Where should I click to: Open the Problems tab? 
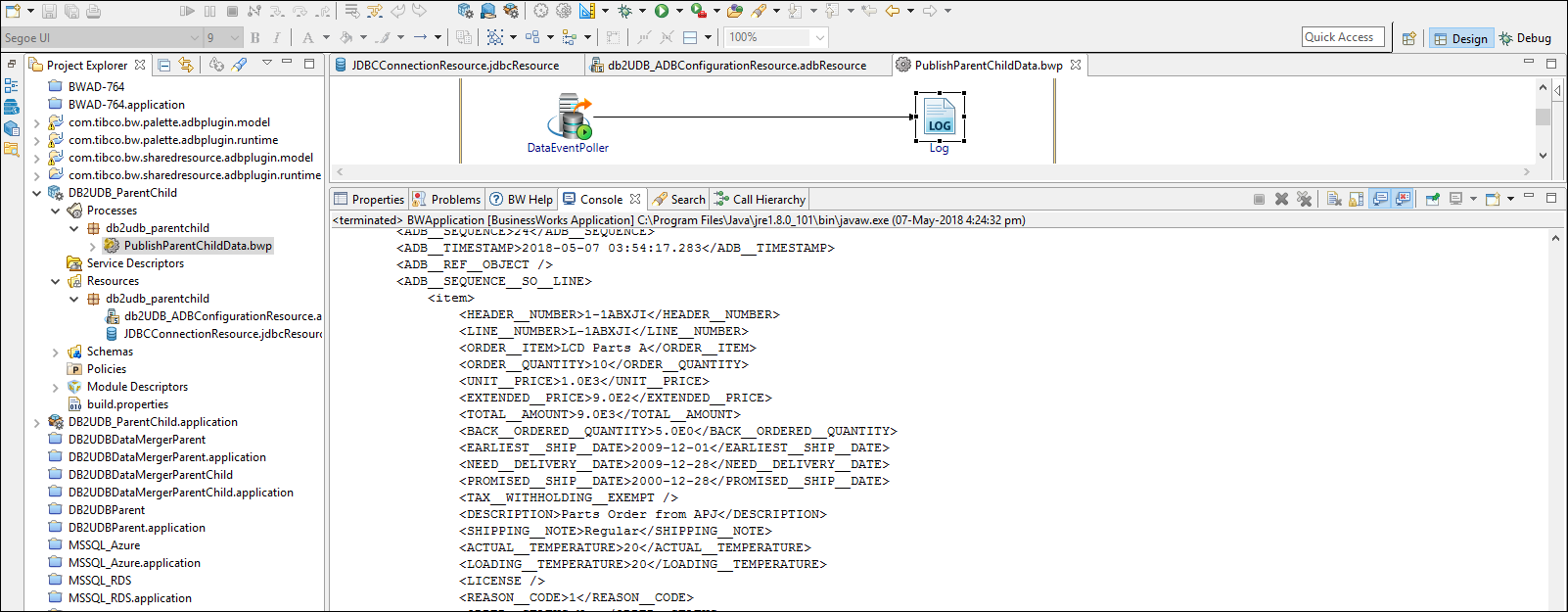tap(447, 199)
